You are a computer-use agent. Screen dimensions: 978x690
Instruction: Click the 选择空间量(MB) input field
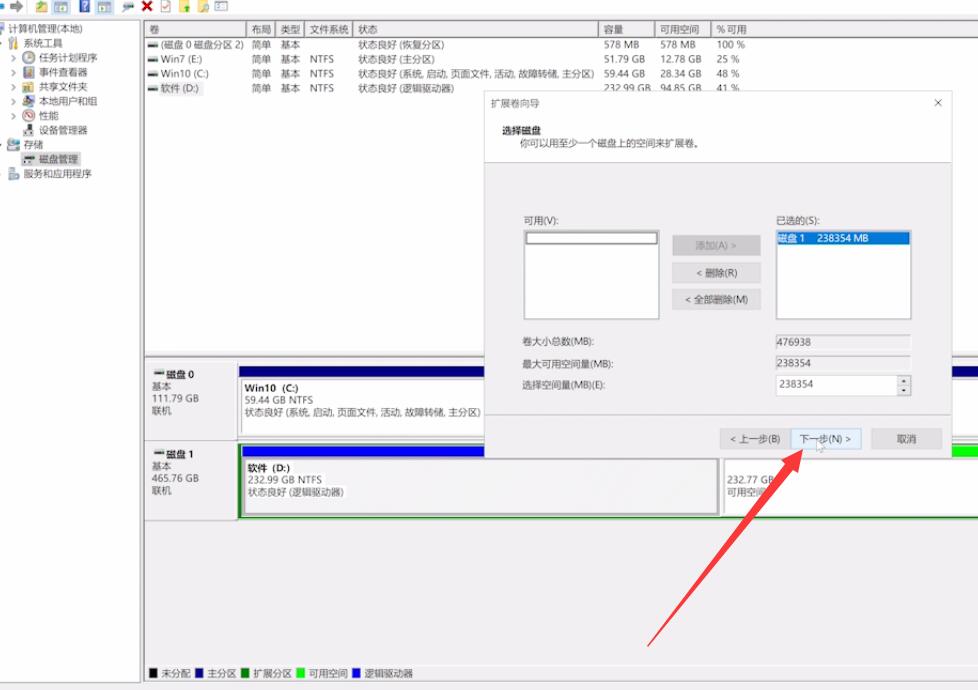coord(836,385)
